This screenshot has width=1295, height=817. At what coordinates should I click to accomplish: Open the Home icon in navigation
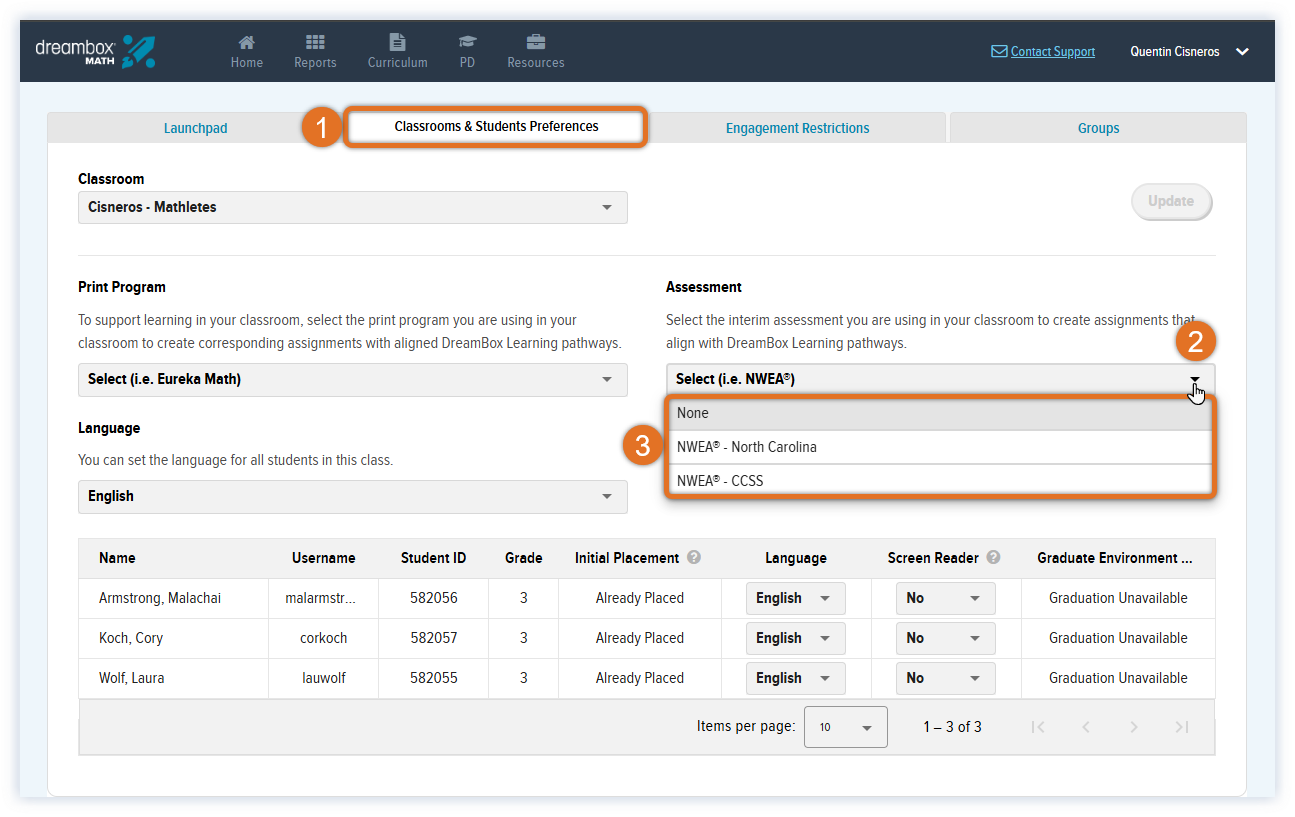coord(246,42)
